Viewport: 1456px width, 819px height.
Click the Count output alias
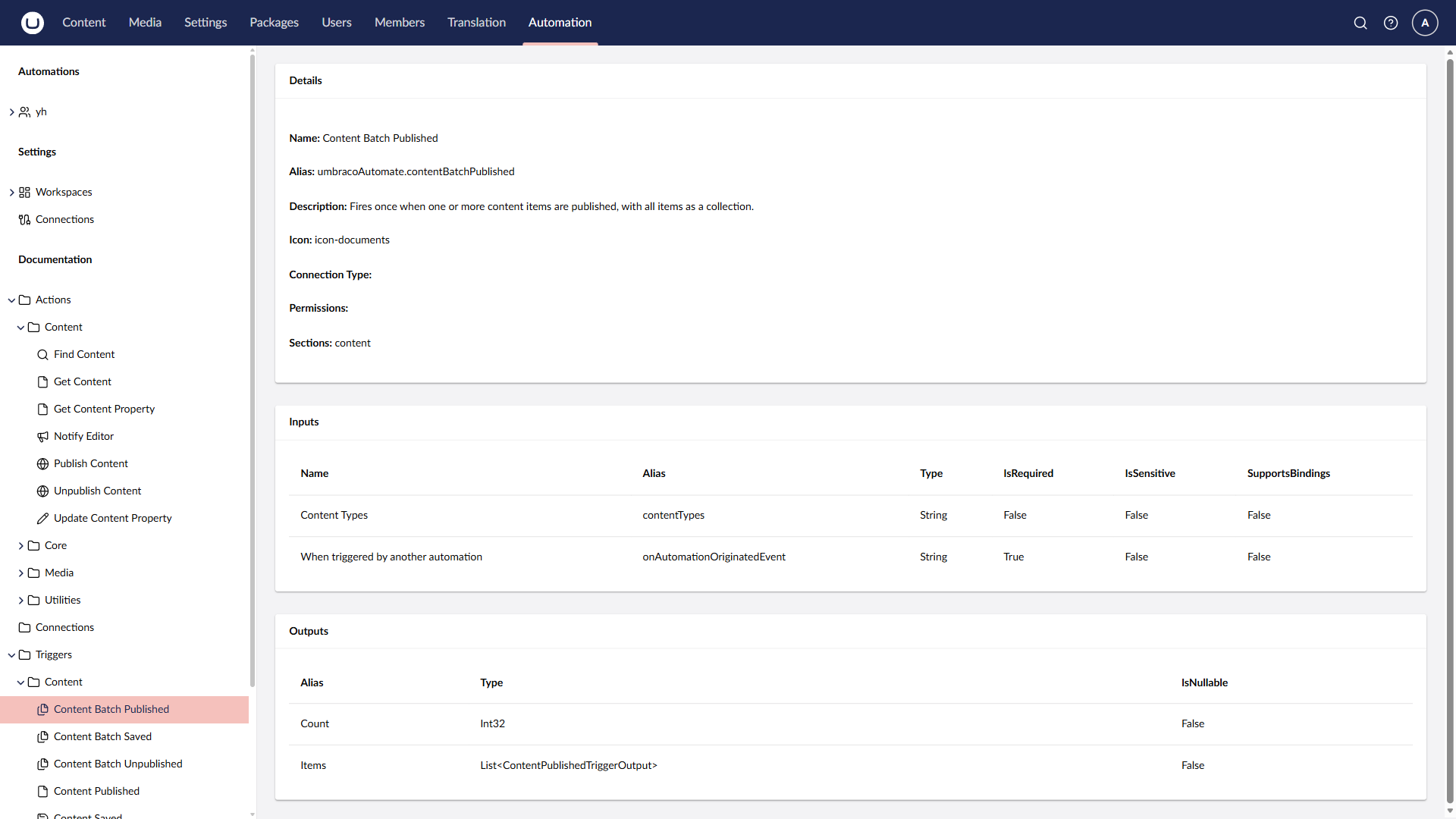pyautogui.click(x=315, y=724)
